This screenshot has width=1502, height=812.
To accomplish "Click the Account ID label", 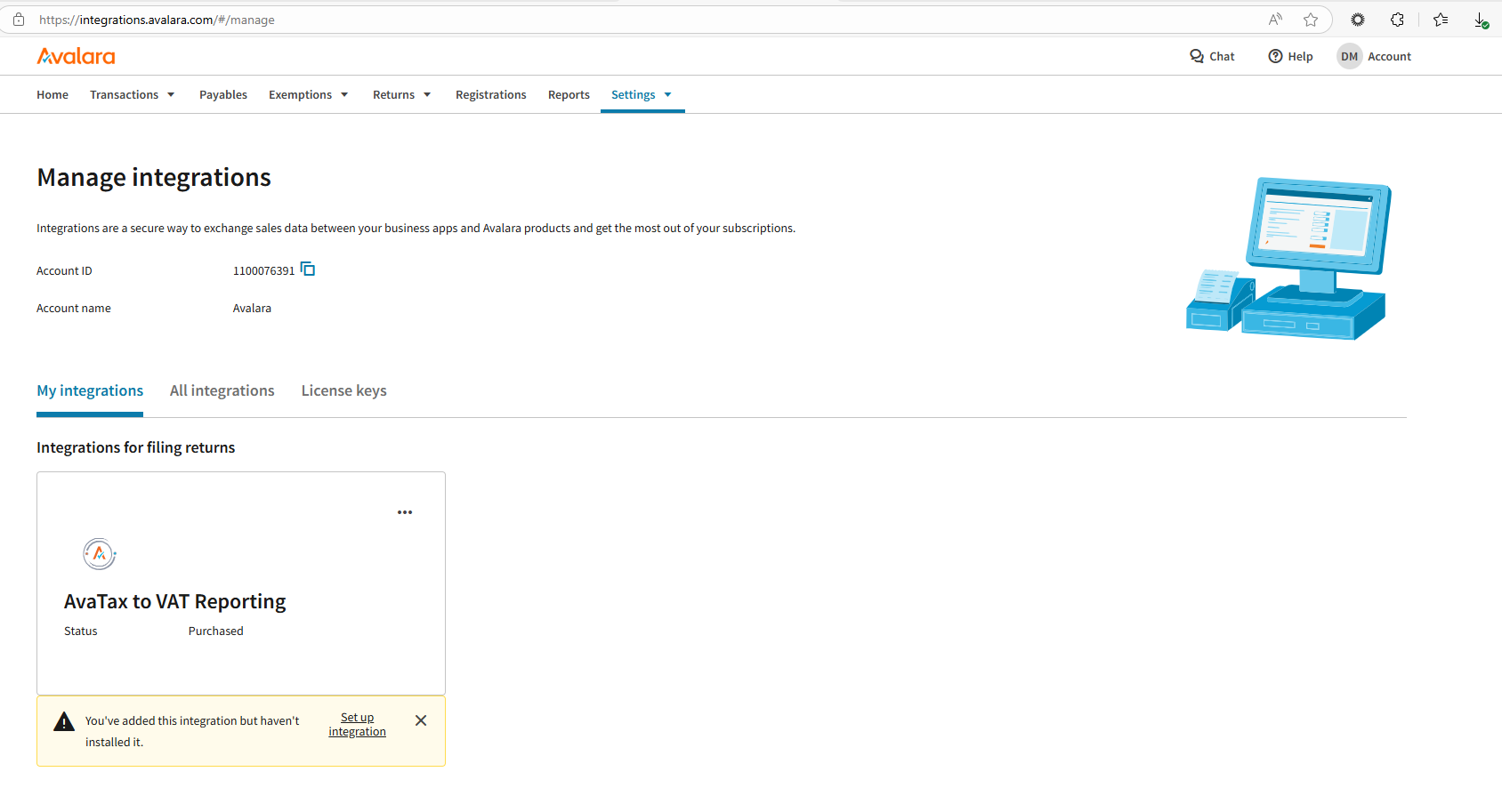I will [64, 270].
